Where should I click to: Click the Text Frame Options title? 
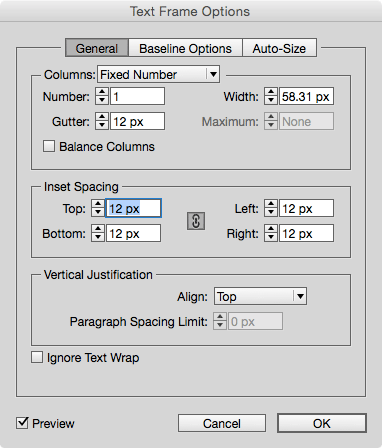(190, 12)
